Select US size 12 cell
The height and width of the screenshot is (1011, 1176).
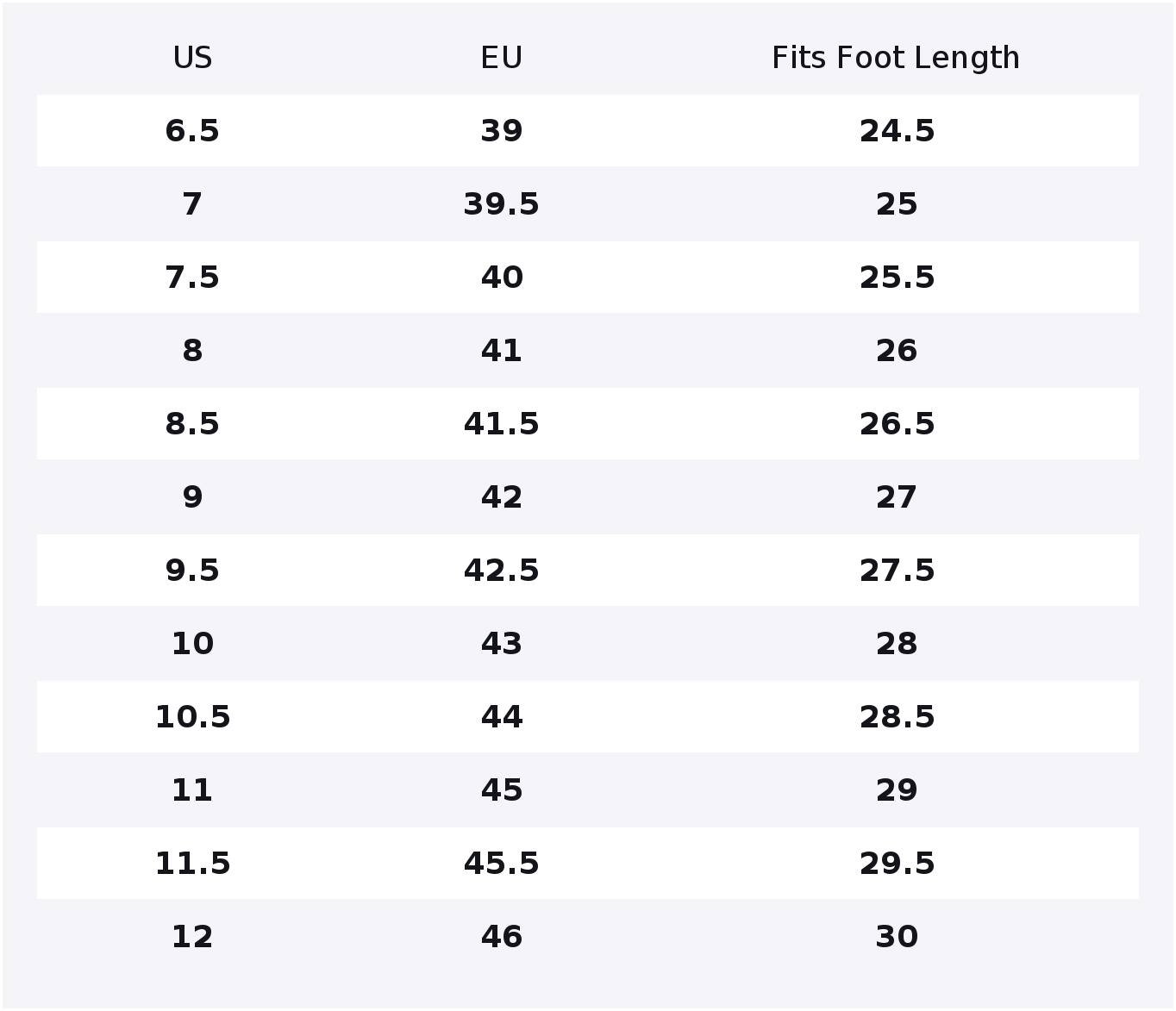pos(192,937)
